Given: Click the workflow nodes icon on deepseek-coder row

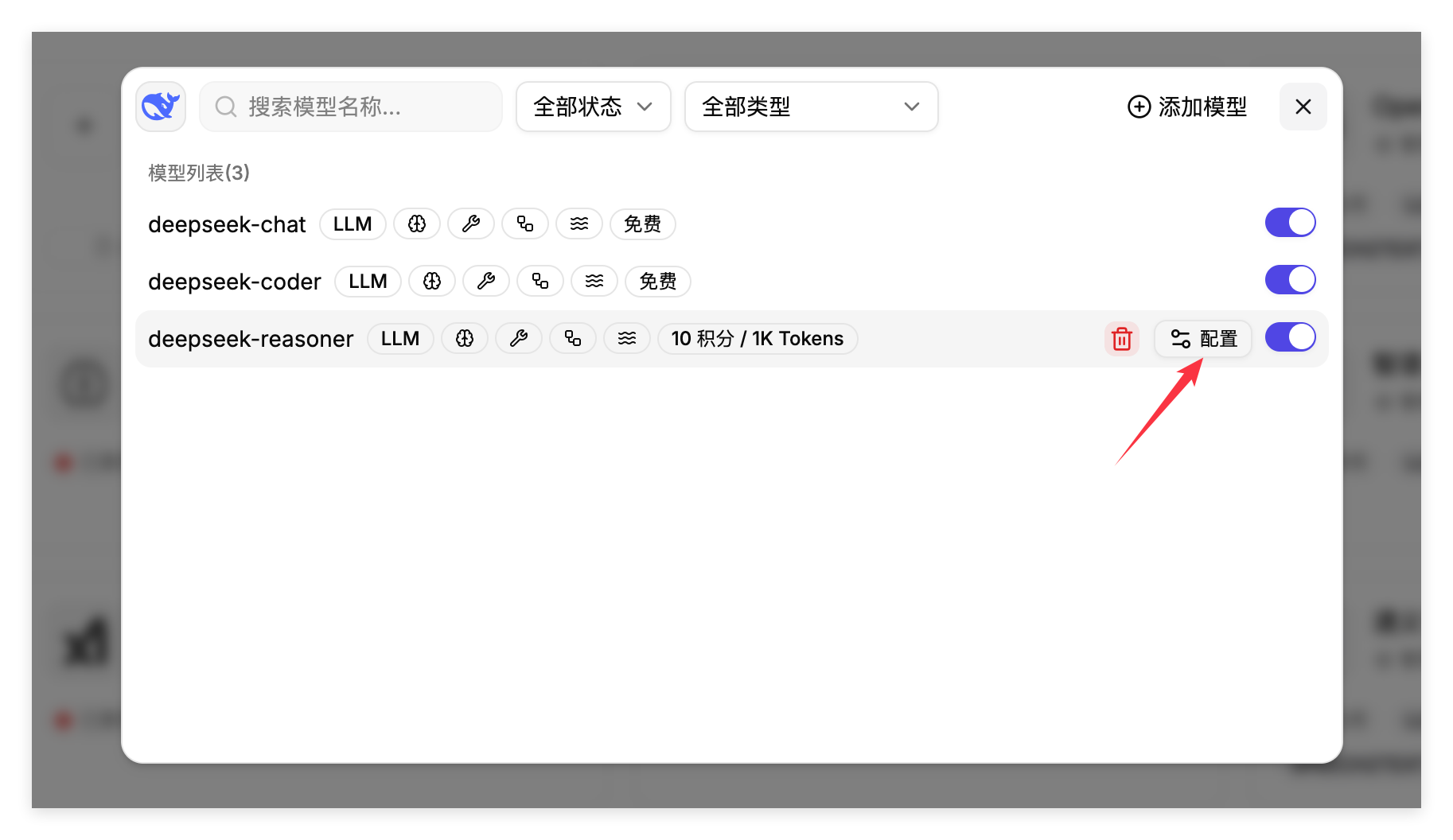Looking at the screenshot, I should tap(540, 282).
